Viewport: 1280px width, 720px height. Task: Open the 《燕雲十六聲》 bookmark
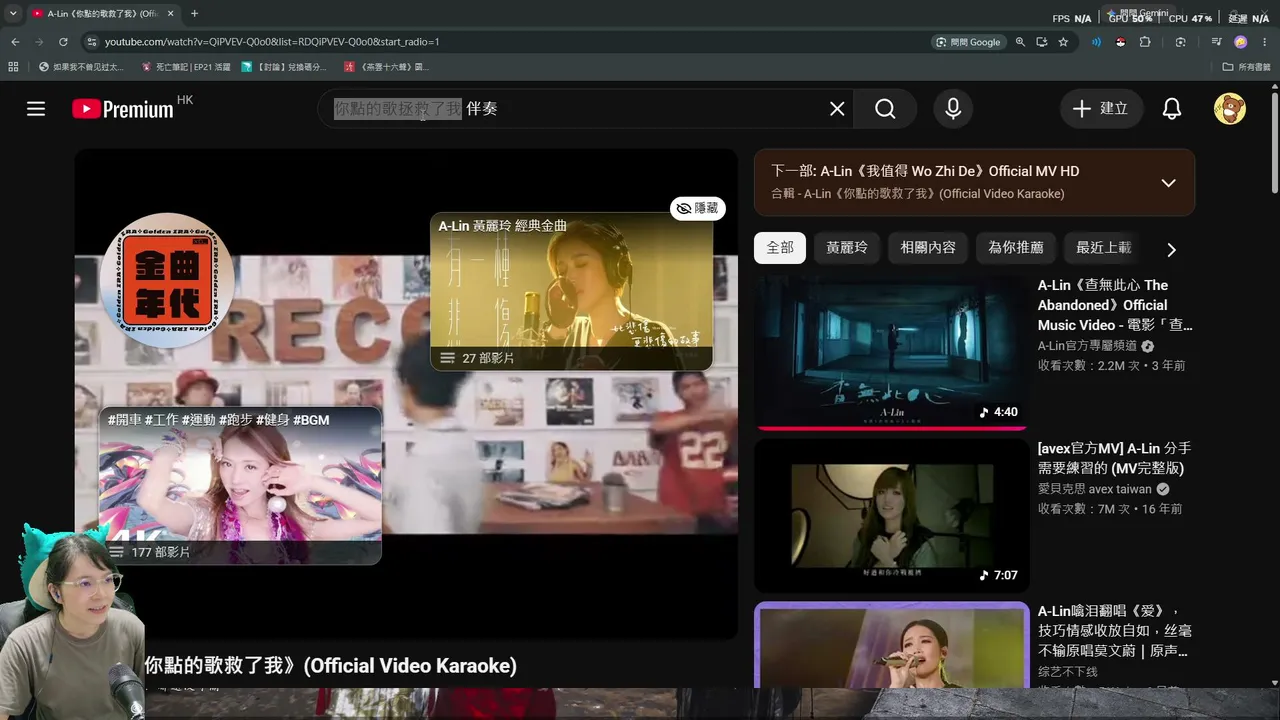point(386,67)
